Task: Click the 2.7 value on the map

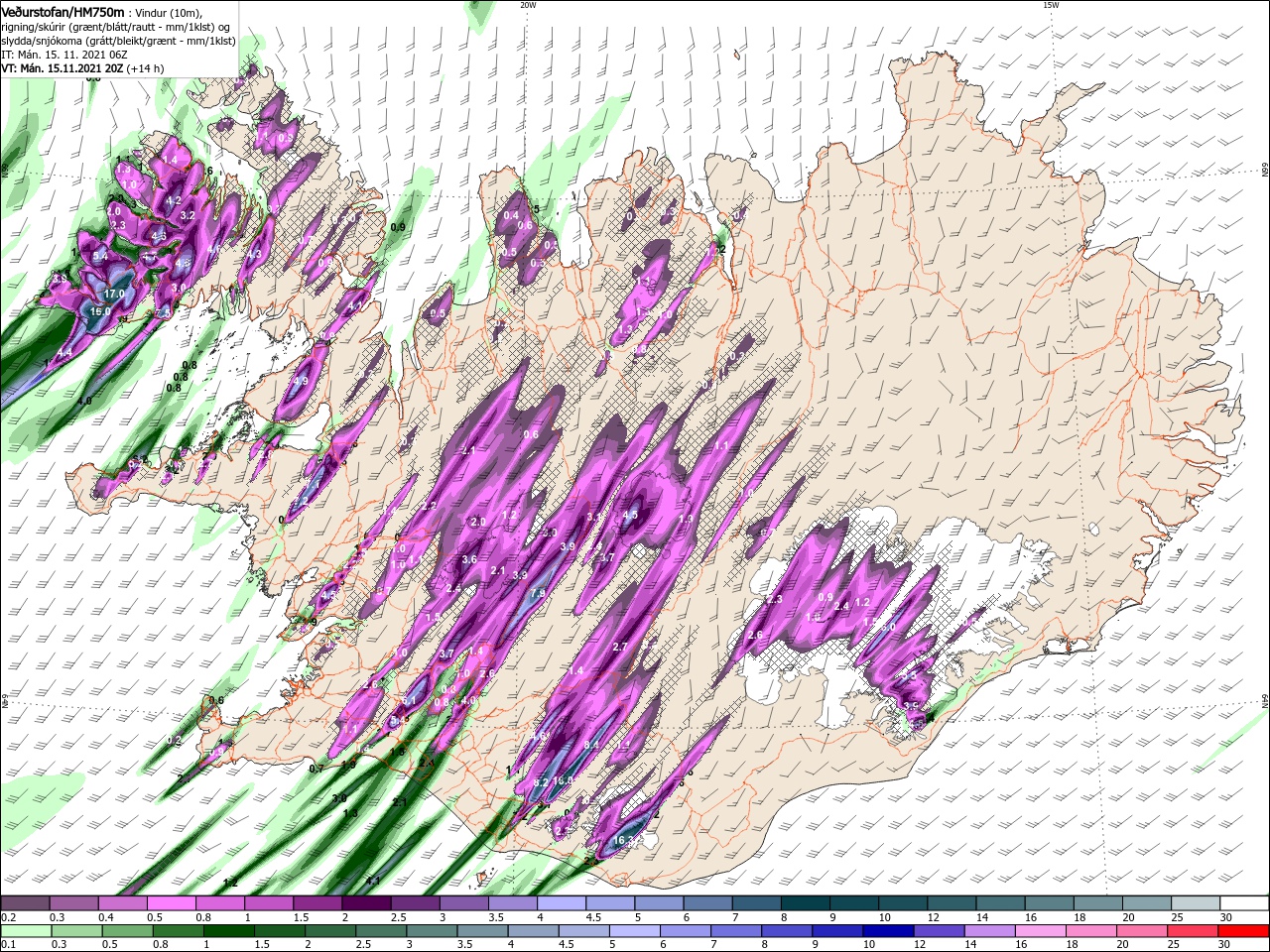Action: [x=621, y=647]
